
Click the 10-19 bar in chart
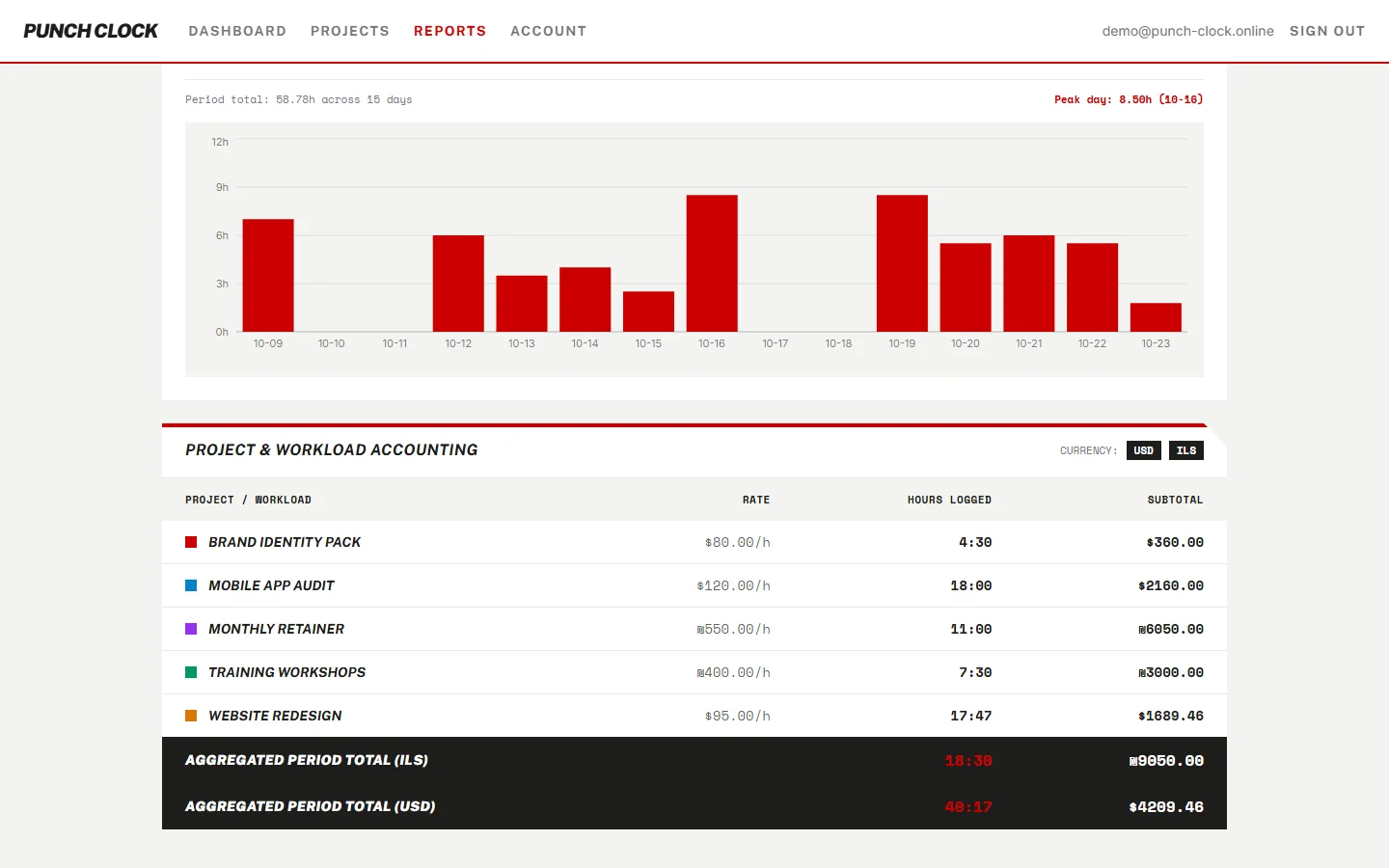tap(902, 263)
